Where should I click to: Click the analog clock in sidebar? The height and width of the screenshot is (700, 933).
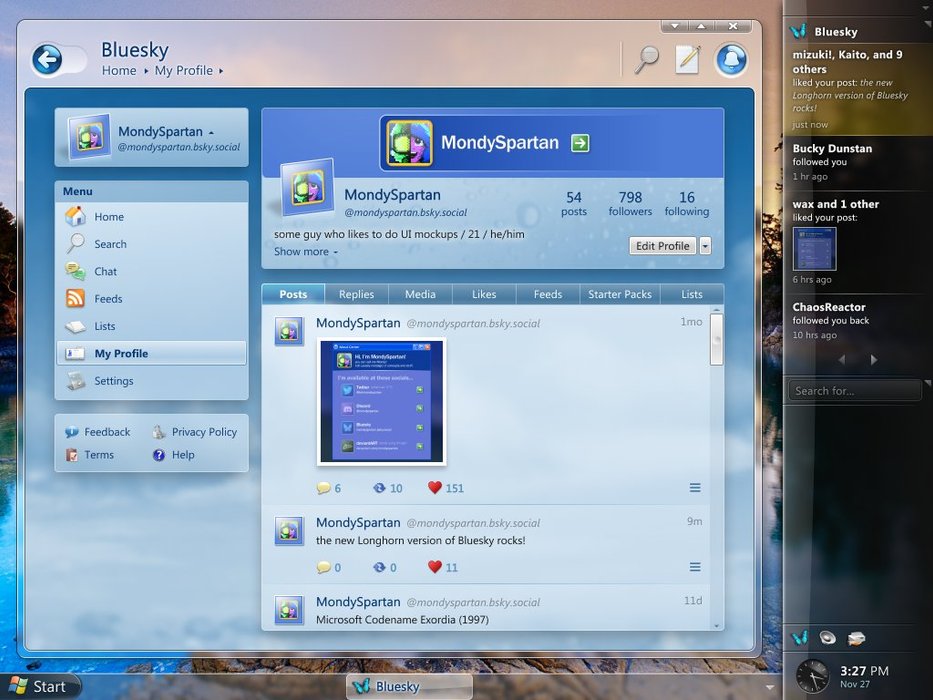[813, 676]
